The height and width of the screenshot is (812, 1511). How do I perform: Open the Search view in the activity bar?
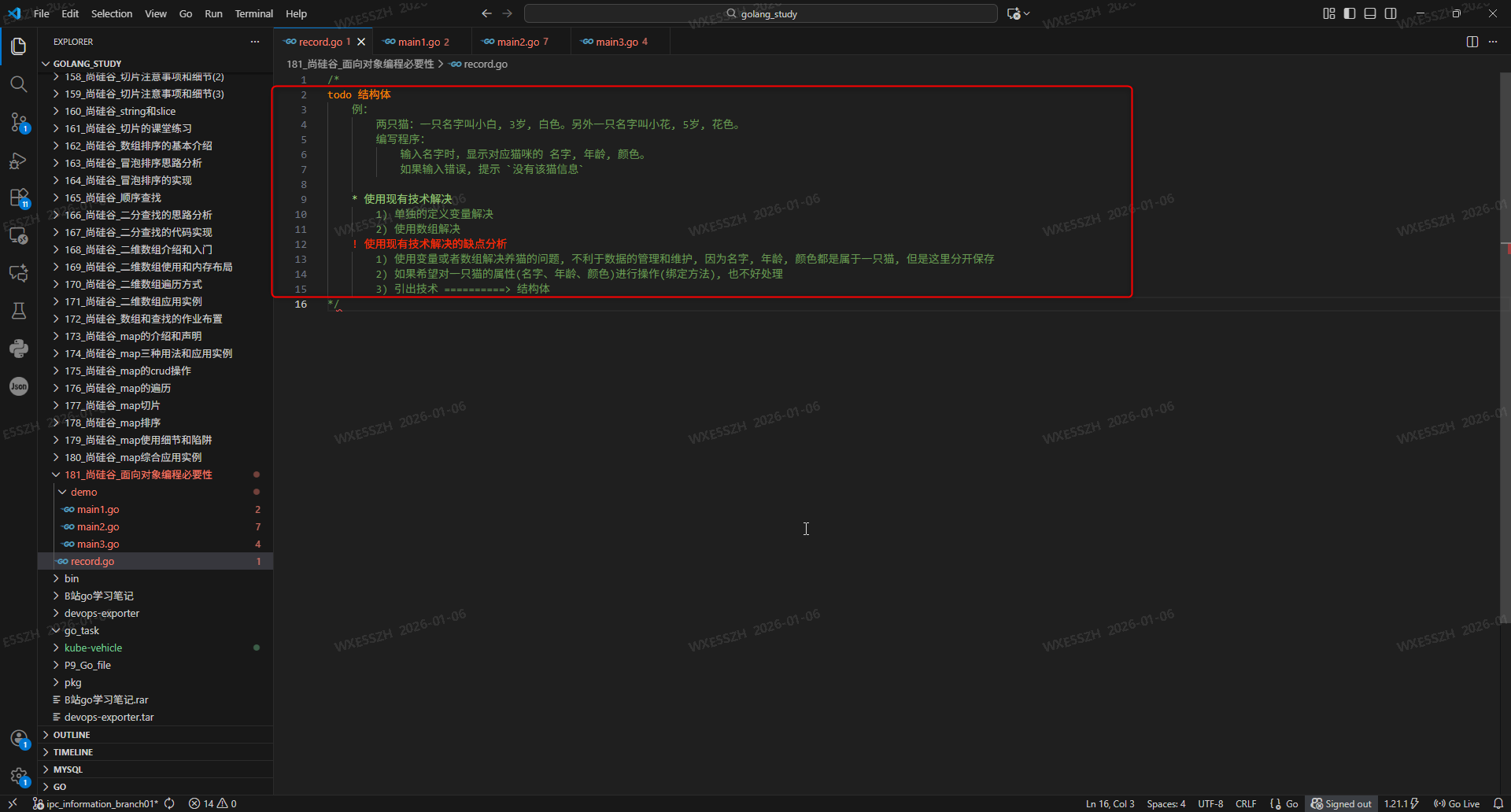tap(19, 84)
